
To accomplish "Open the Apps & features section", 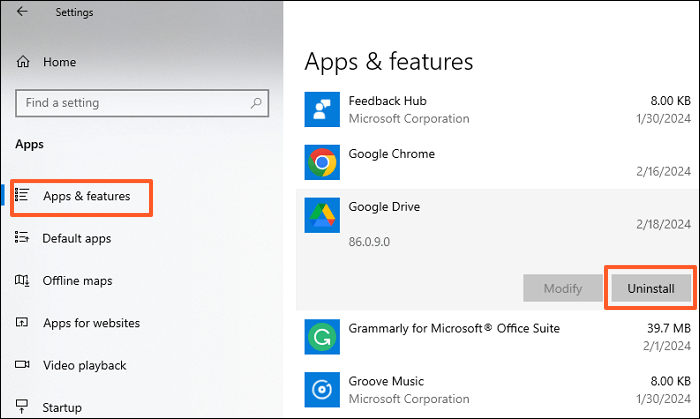I will [86, 196].
